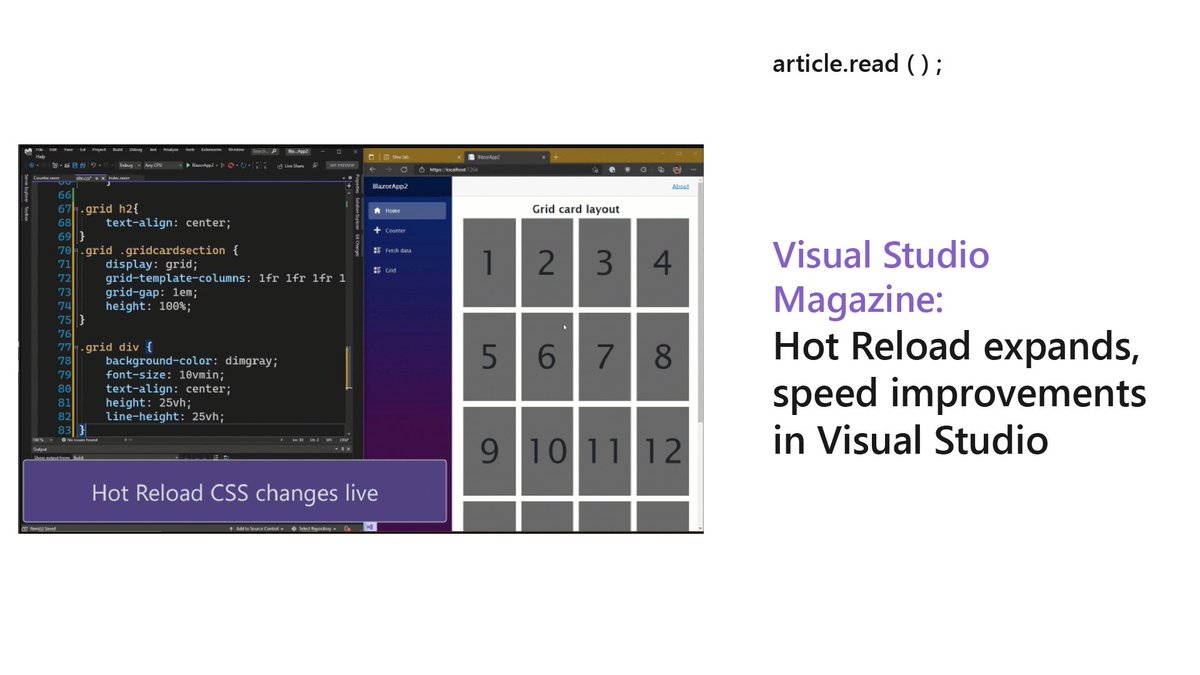Click the browser Refresh icon

404,170
